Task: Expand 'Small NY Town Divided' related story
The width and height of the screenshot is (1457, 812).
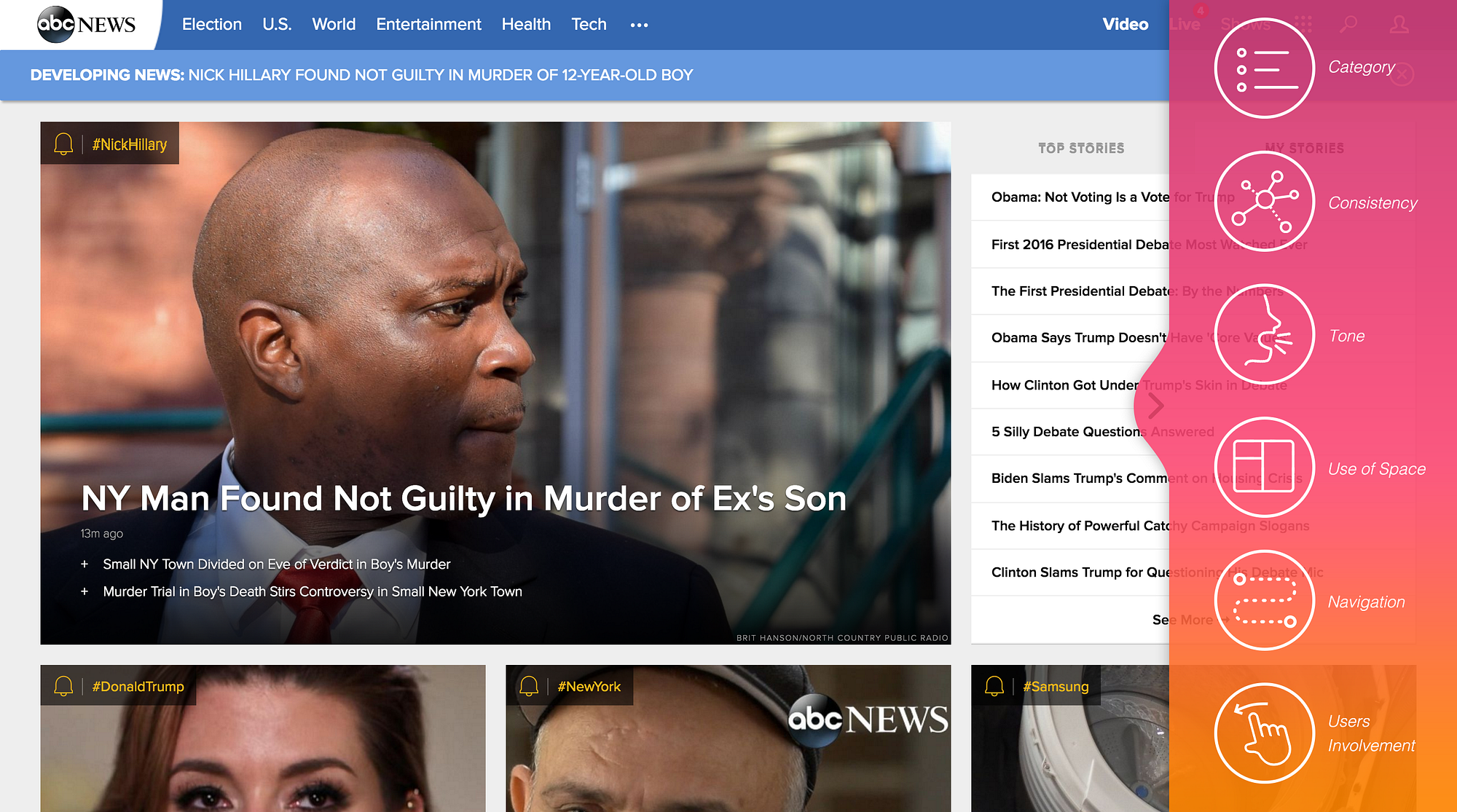Action: click(85, 564)
